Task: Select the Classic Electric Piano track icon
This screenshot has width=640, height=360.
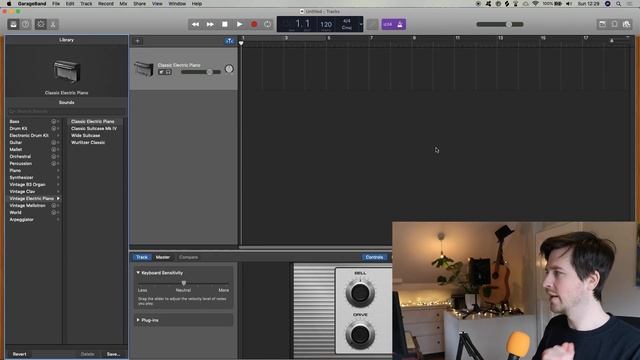Action: (x=144, y=69)
